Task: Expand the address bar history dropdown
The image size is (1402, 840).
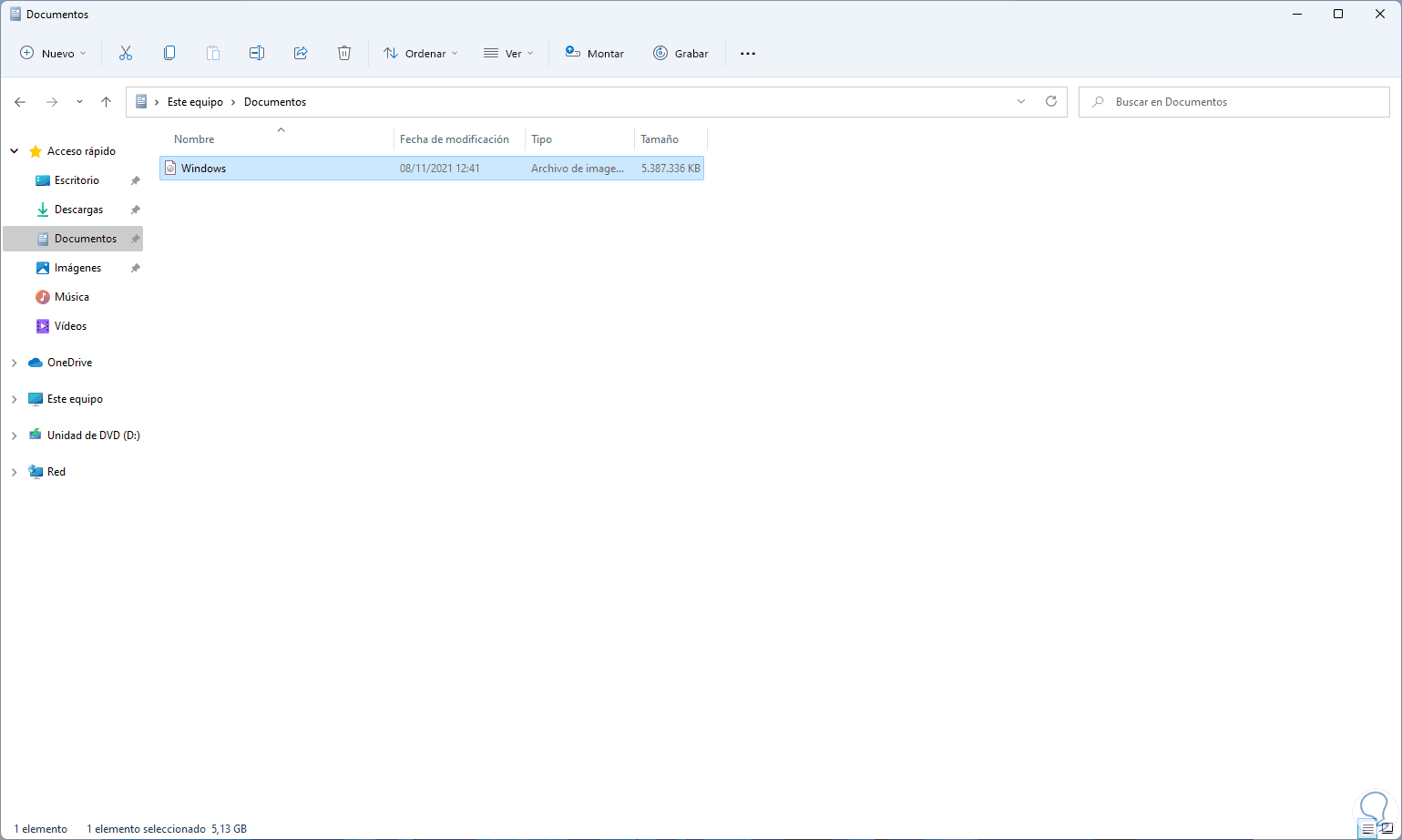Action: pyautogui.click(x=1021, y=101)
